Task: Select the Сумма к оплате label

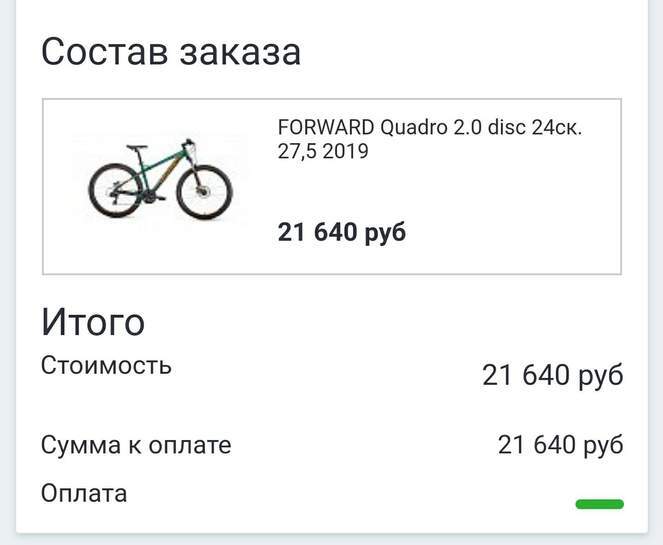Action: point(136,445)
